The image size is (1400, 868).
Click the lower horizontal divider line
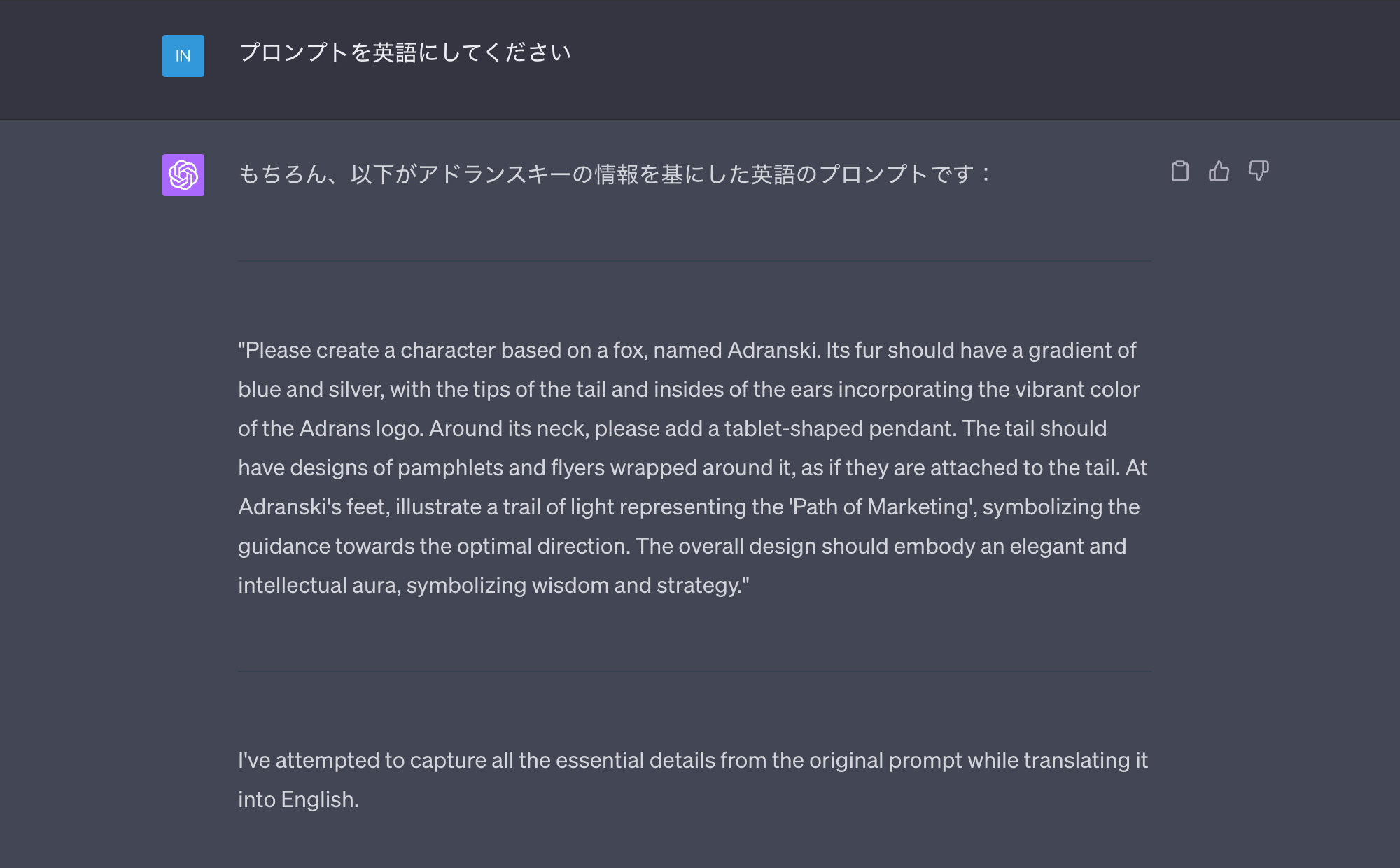(x=694, y=671)
